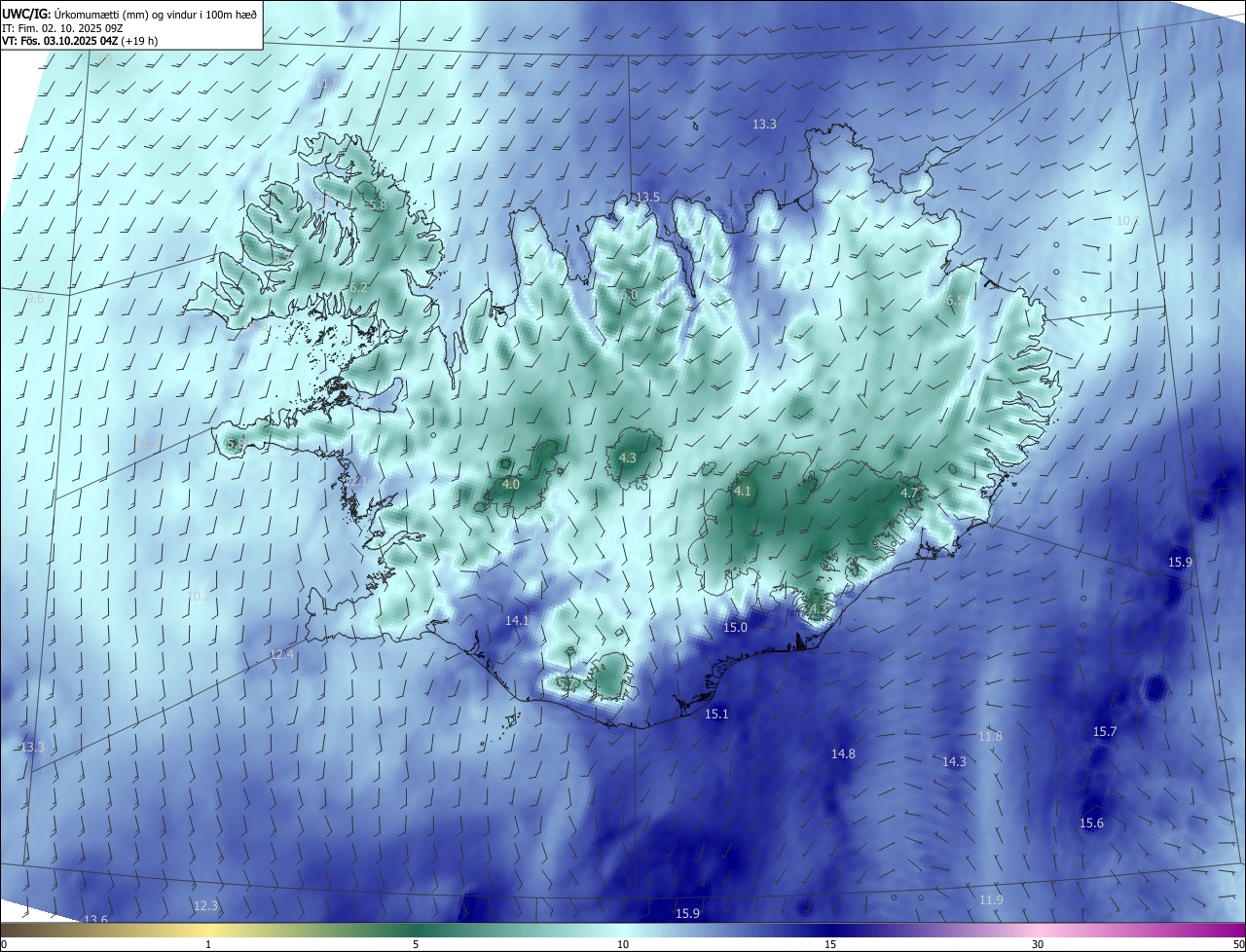Click the 15.1 value label at the south coast
The image size is (1246, 952).
716,714
